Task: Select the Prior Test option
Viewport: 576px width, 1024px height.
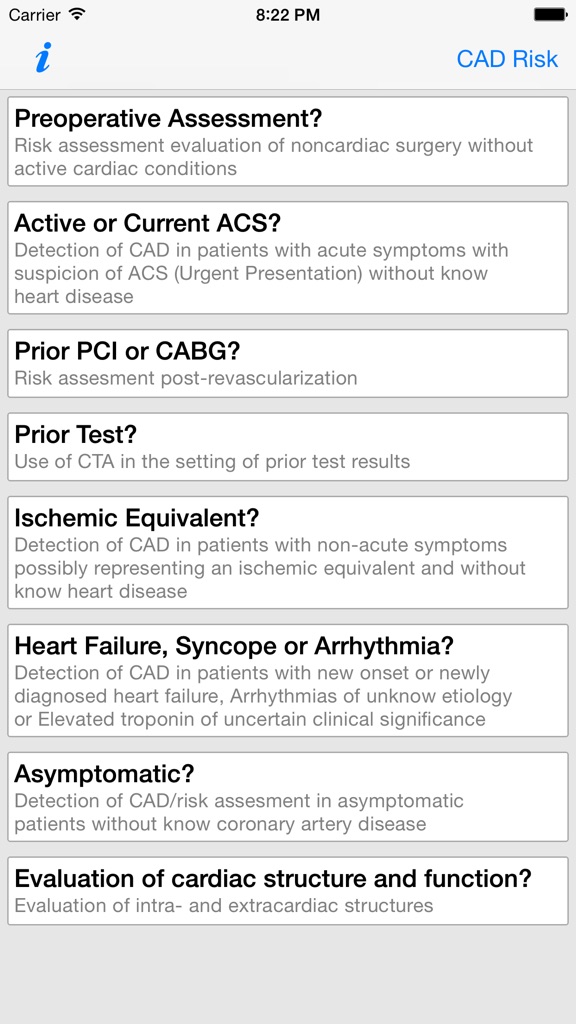Action: pyautogui.click(x=288, y=446)
